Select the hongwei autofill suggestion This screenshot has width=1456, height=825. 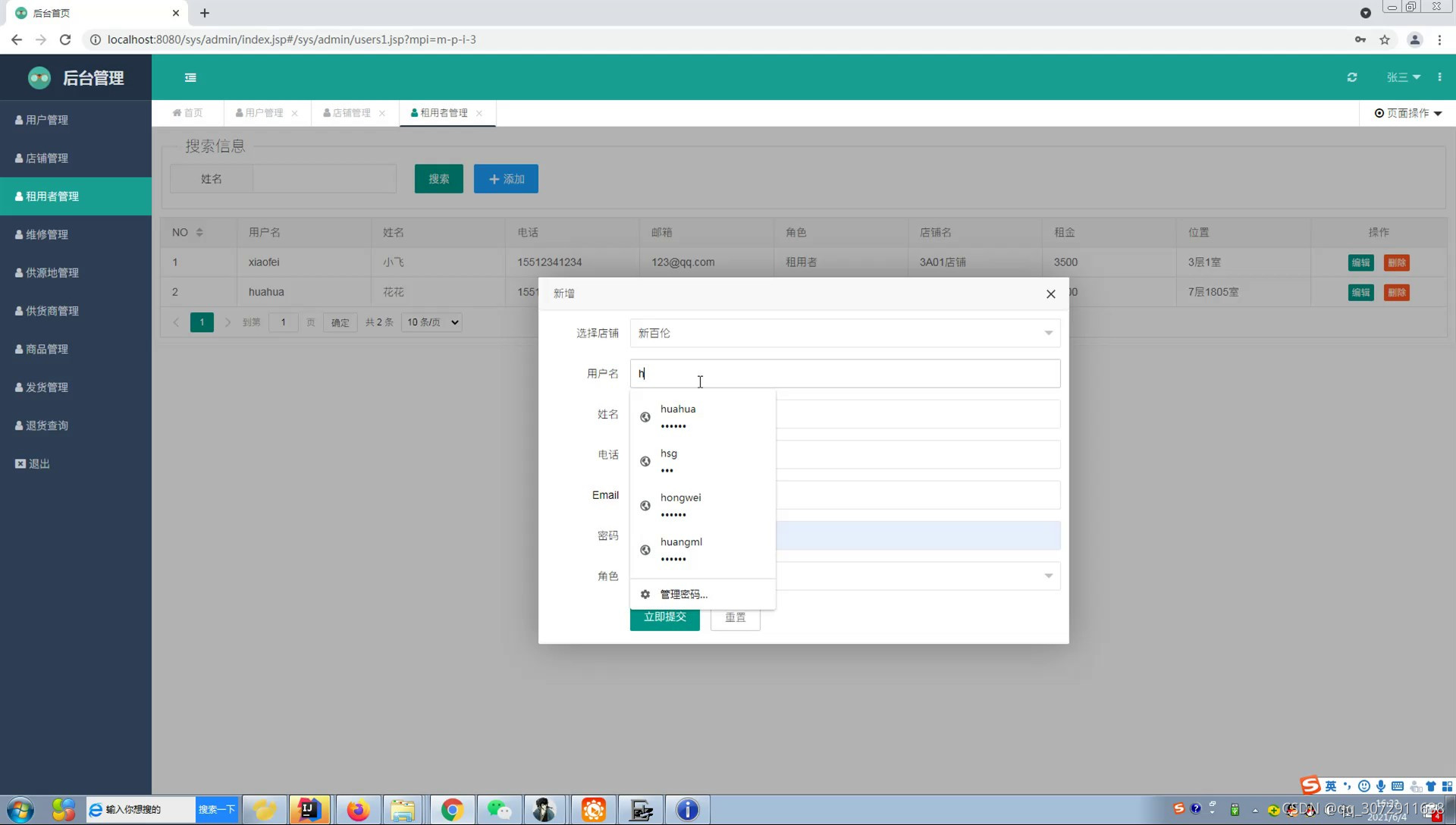703,505
